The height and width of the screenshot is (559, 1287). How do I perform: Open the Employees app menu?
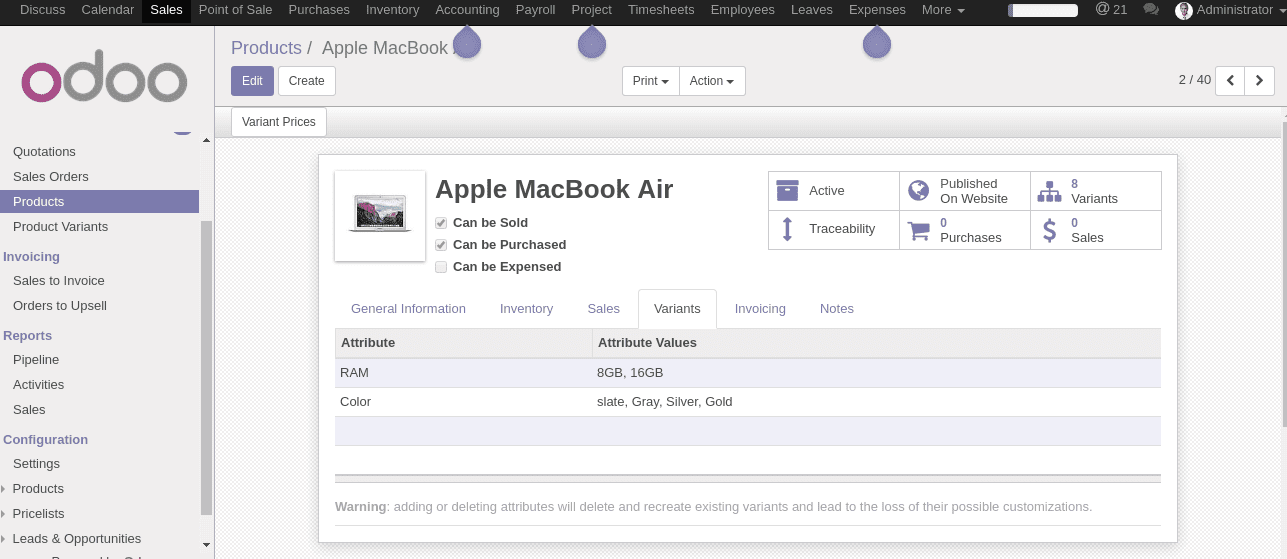(742, 10)
